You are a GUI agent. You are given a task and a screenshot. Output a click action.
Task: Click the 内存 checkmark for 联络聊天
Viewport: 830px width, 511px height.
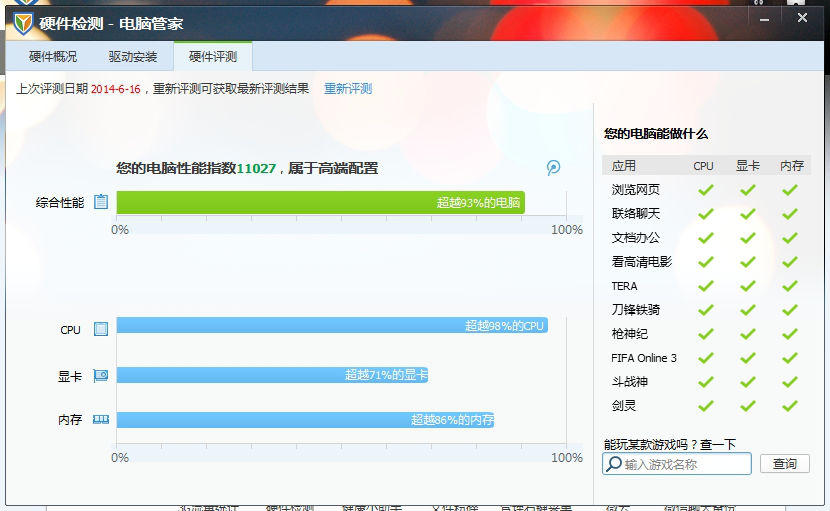pyautogui.click(x=790, y=213)
